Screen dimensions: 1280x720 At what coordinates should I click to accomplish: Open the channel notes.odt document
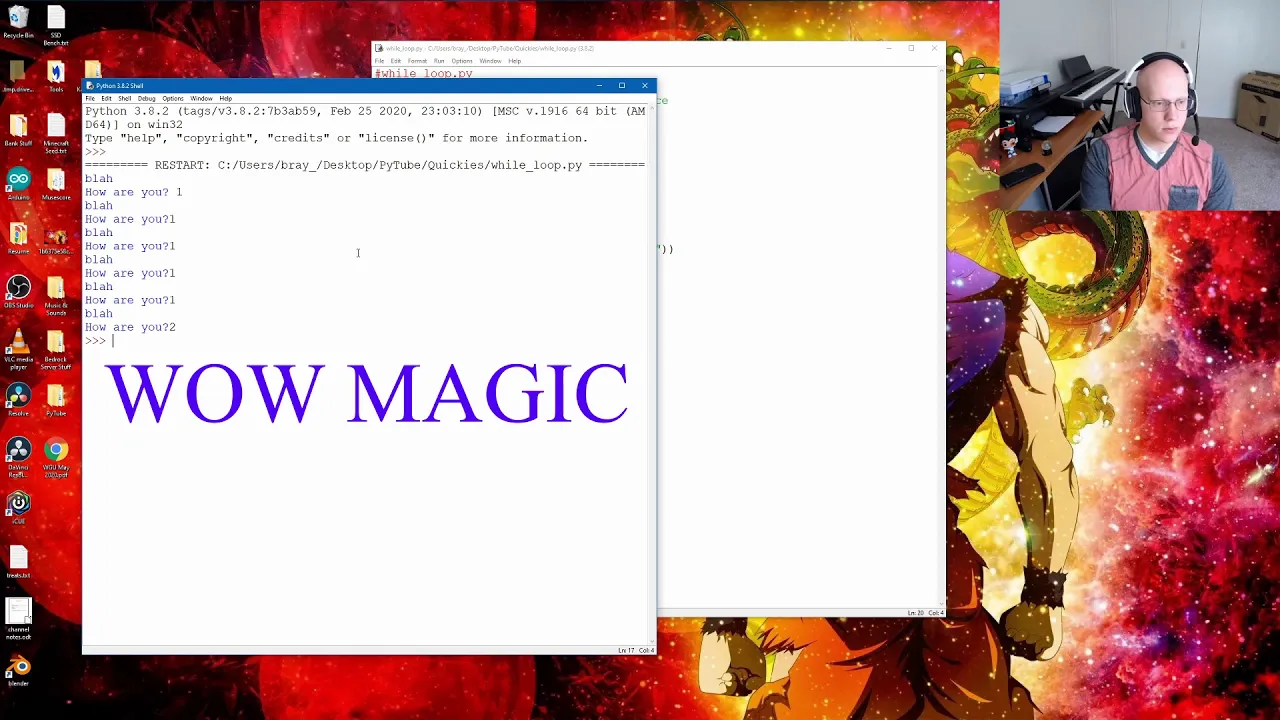[x=18, y=618]
